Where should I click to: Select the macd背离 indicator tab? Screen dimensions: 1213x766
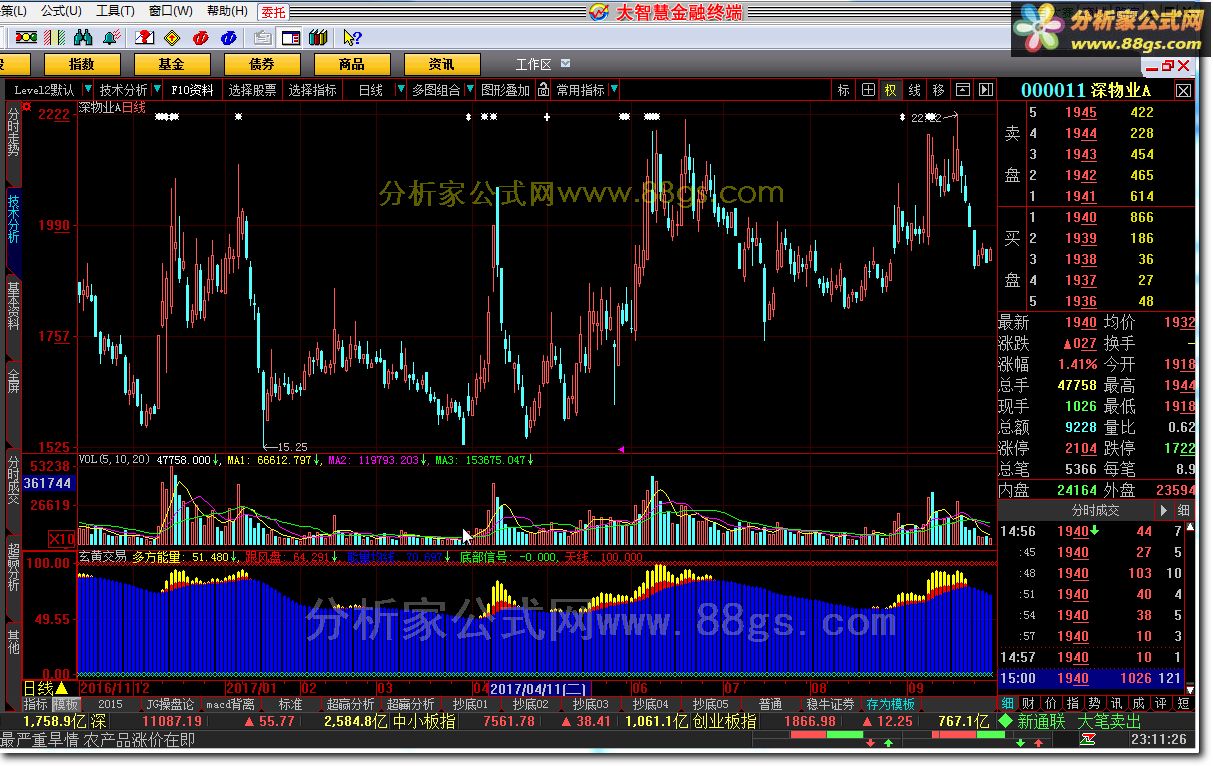tap(231, 704)
